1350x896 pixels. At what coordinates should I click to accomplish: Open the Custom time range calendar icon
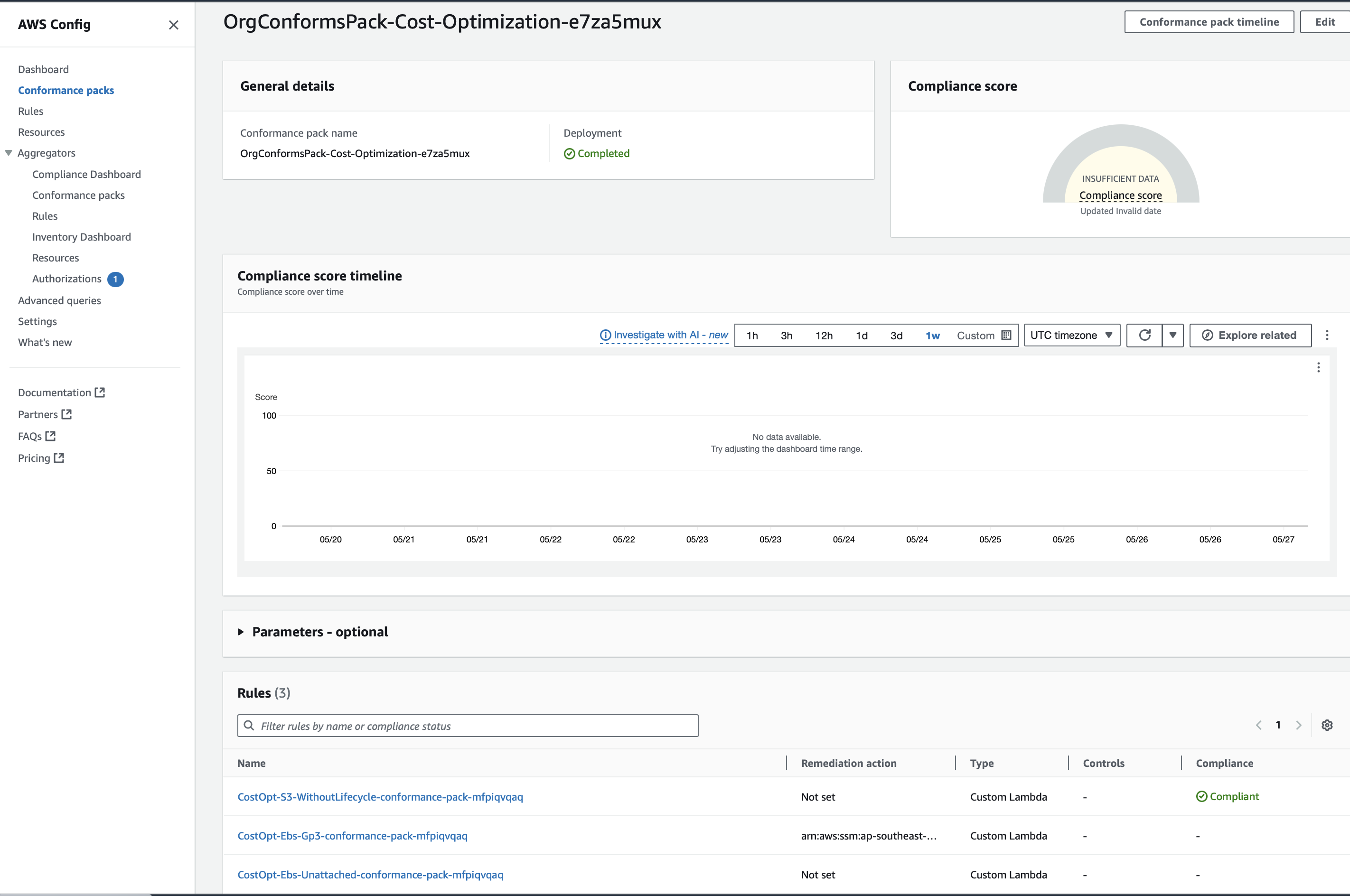pyautogui.click(x=1006, y=336)
